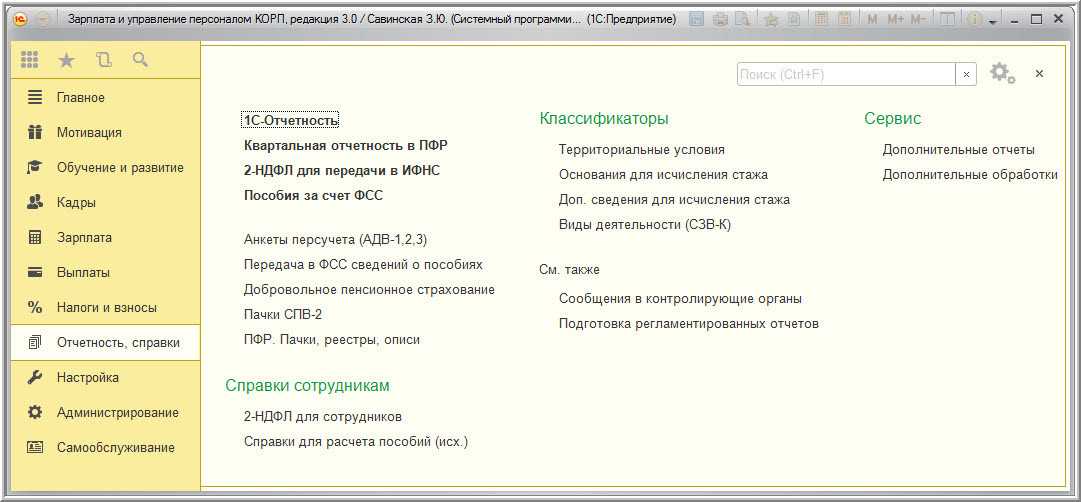This screenshot has width=1081, height=502.
Task: Open the Кадры section
Action: tap(105, 203)
